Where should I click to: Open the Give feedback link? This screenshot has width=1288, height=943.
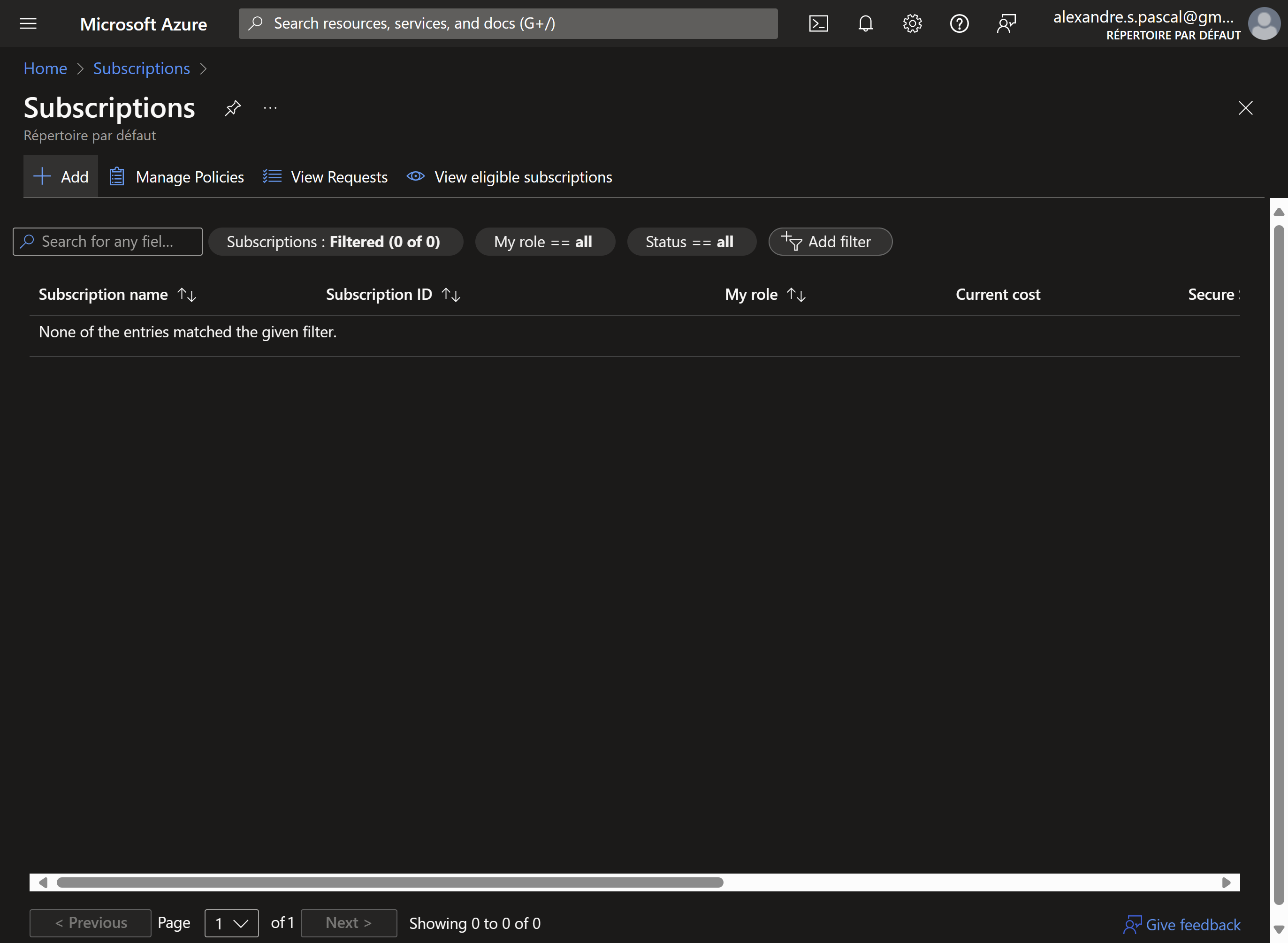pyautogui.click(x=1182, y=925)
